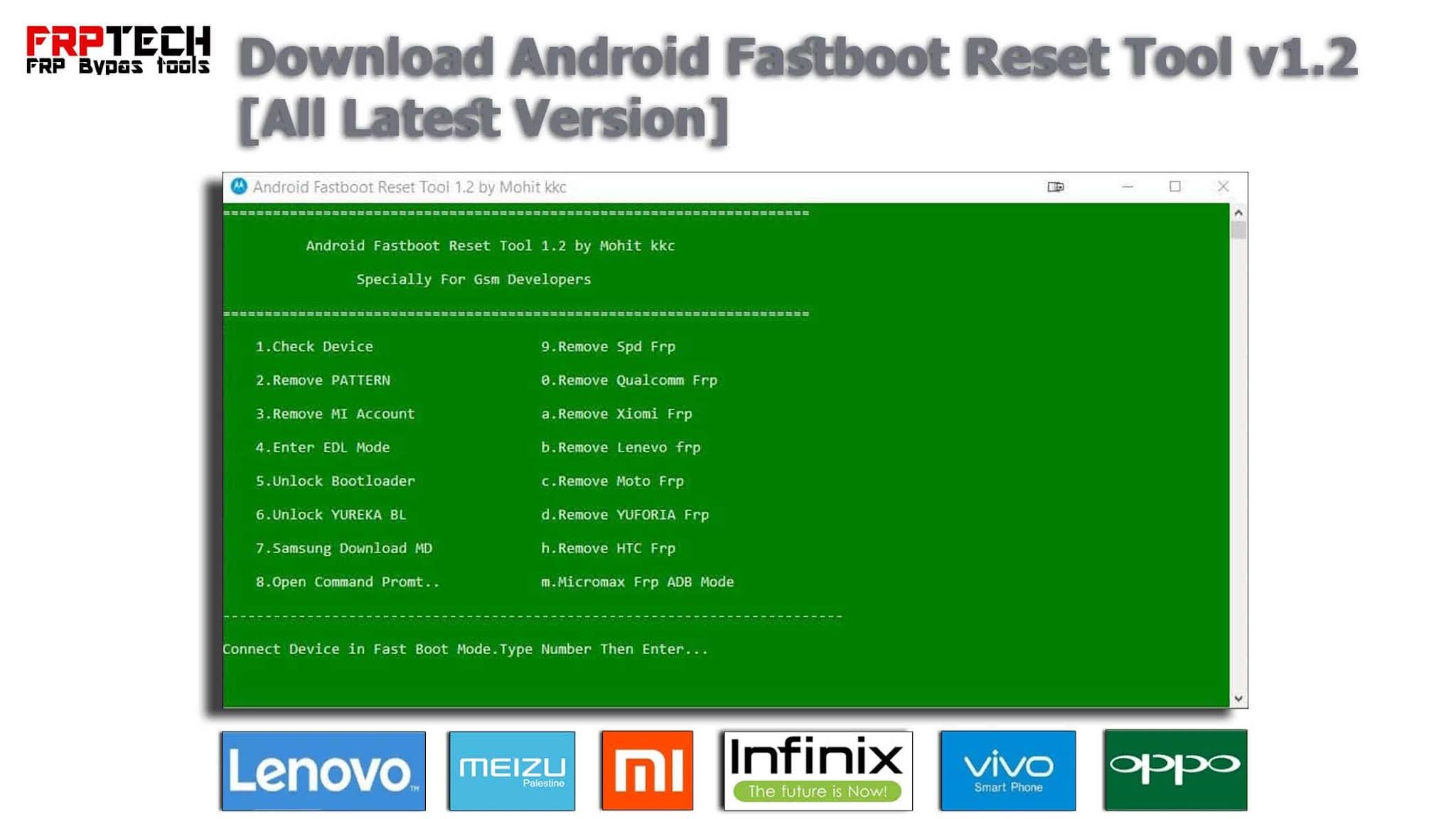Click the Motorola app icon in title bar
Viewport: 1456px width, 819px height.
click(x=239, y=186)
